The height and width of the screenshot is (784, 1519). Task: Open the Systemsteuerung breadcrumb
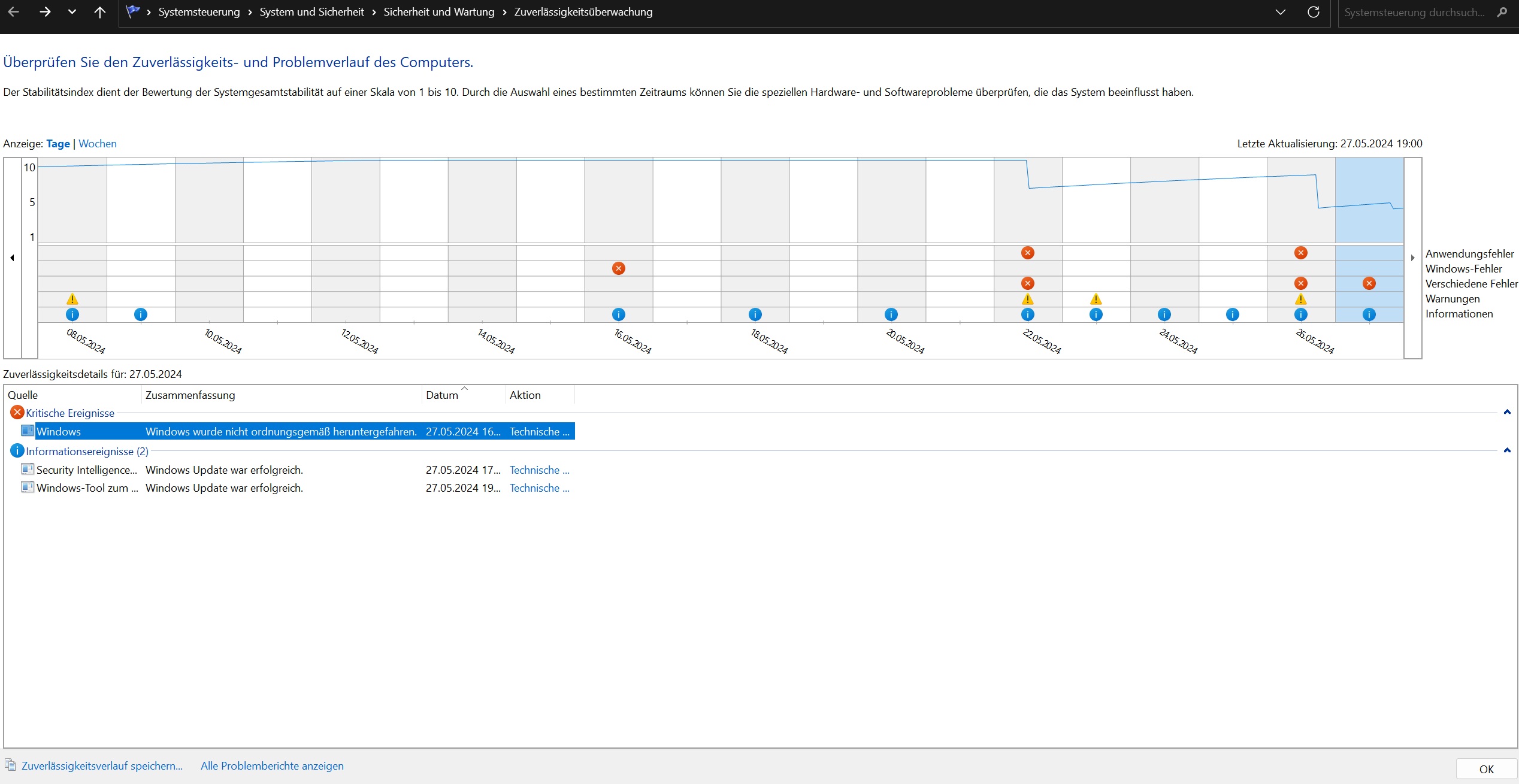point(199,12)
